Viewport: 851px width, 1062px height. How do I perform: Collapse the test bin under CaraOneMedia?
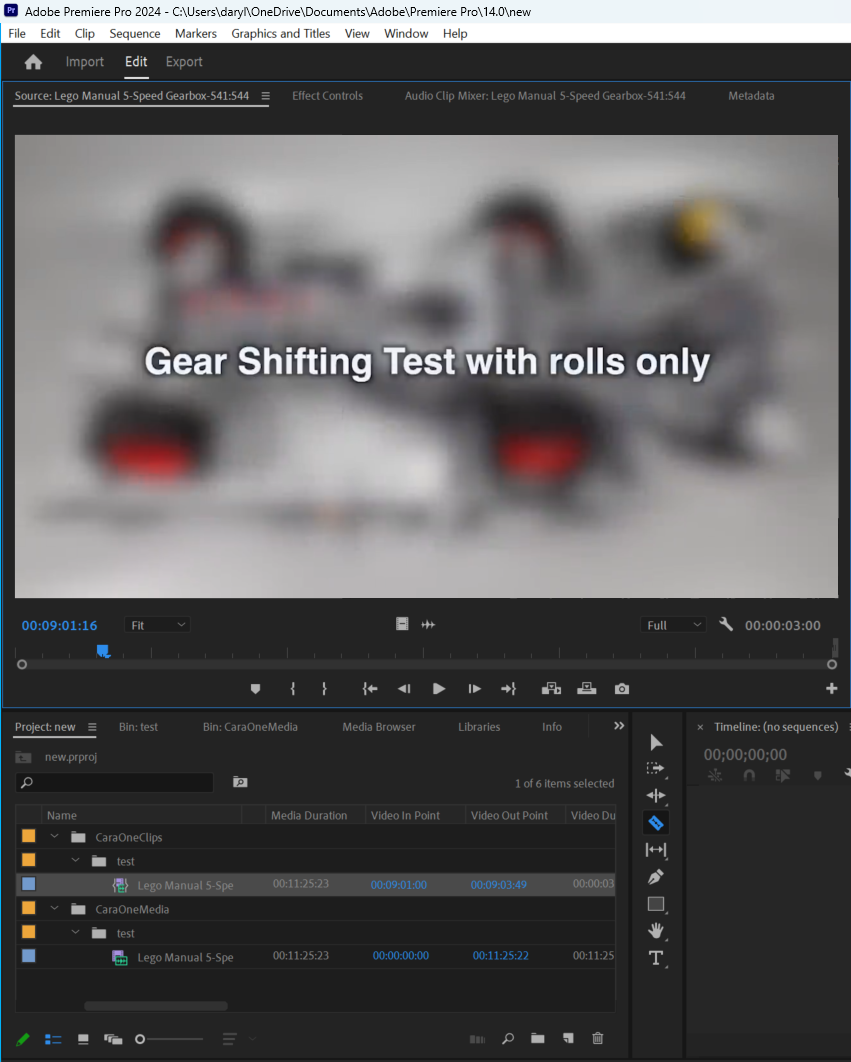tap(75, 932)
